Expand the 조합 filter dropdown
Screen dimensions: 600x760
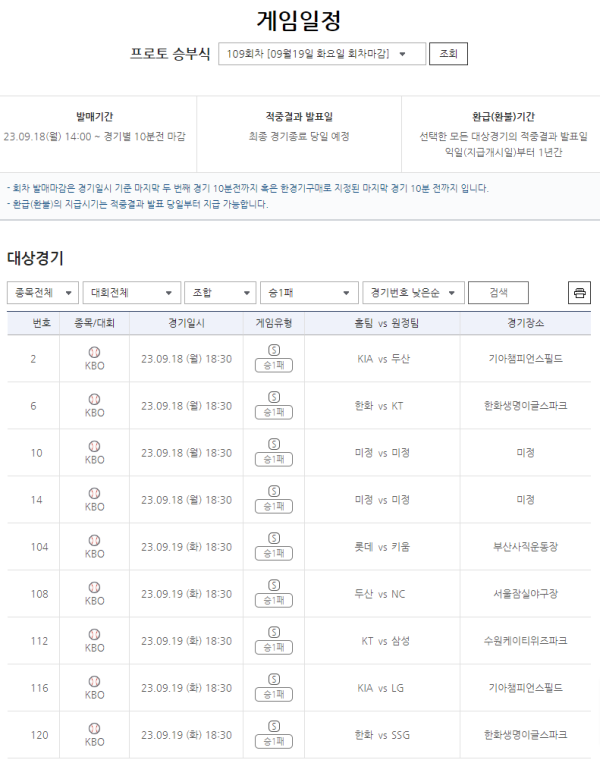(220, 293)
